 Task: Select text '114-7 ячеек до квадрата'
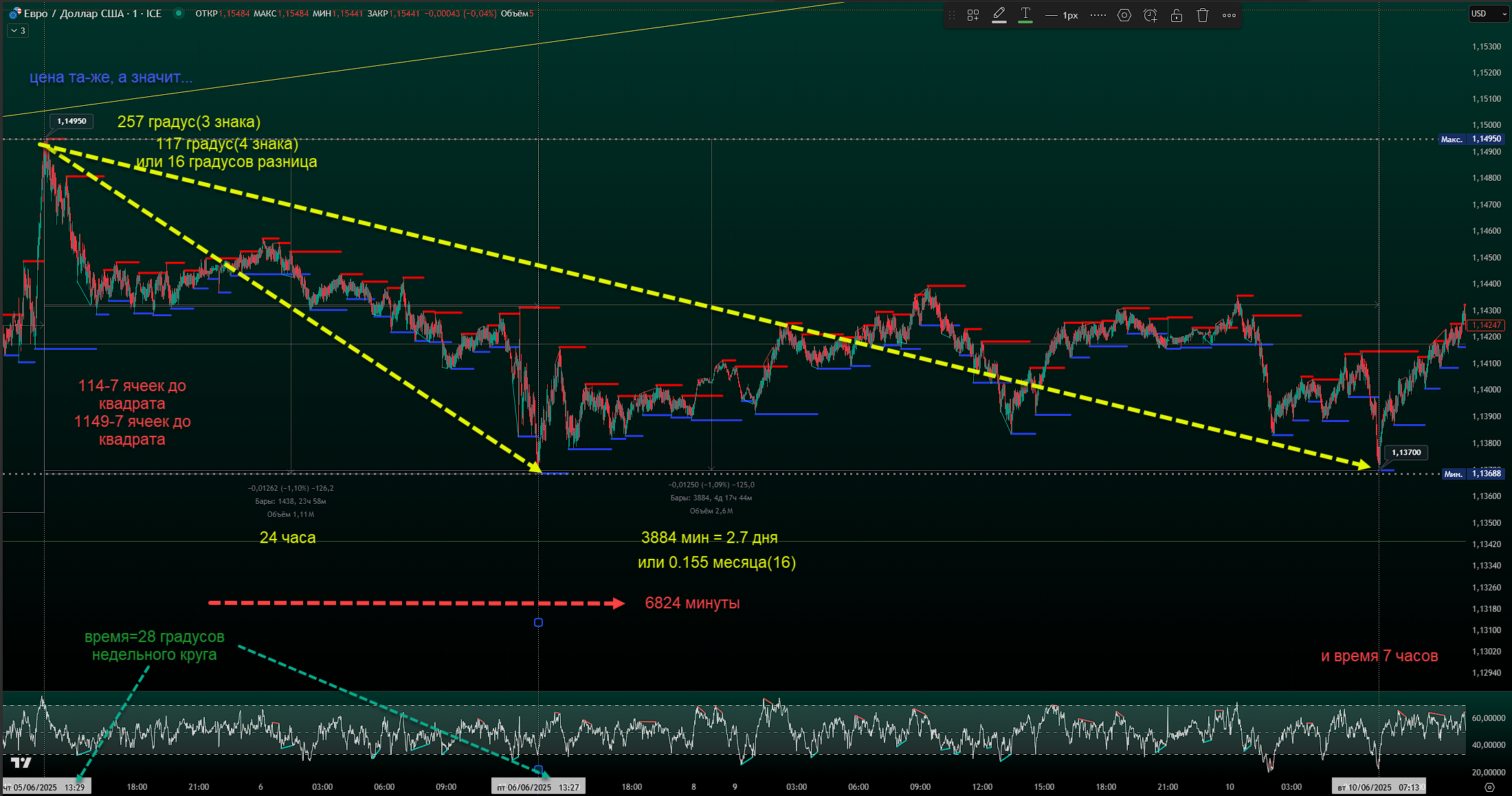(x=132, y=395)
